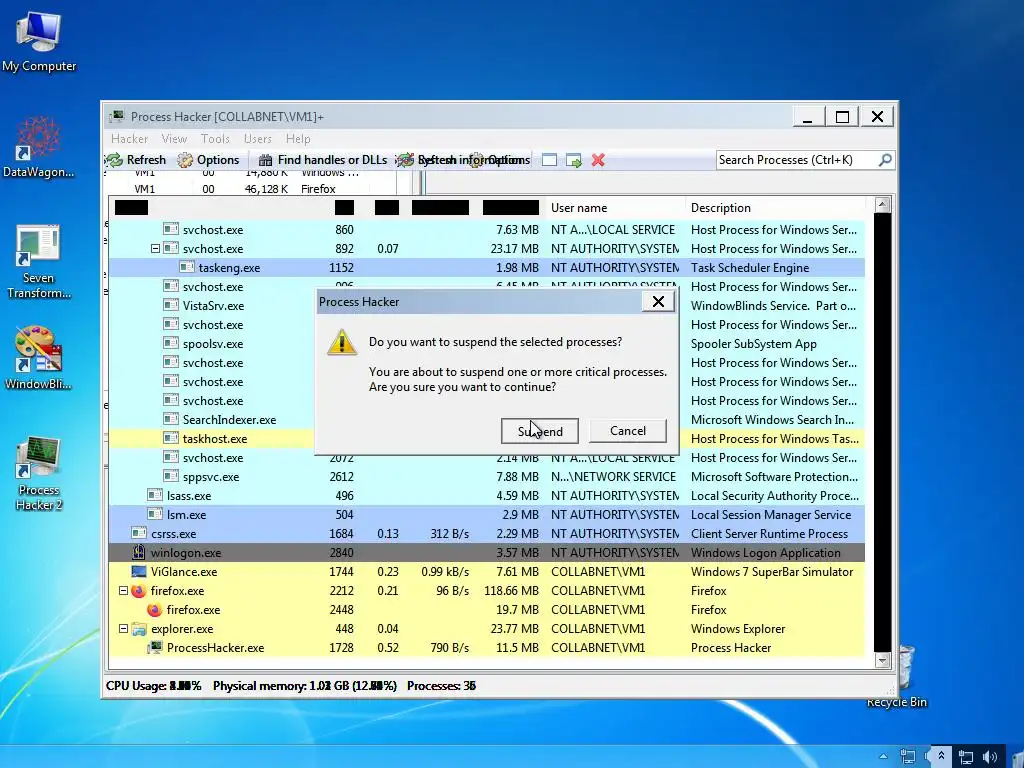Click the process list scrollbar down arrow
Image resolution: width=1024 pixels, height=768 pixels.
[x=882, y=660]
